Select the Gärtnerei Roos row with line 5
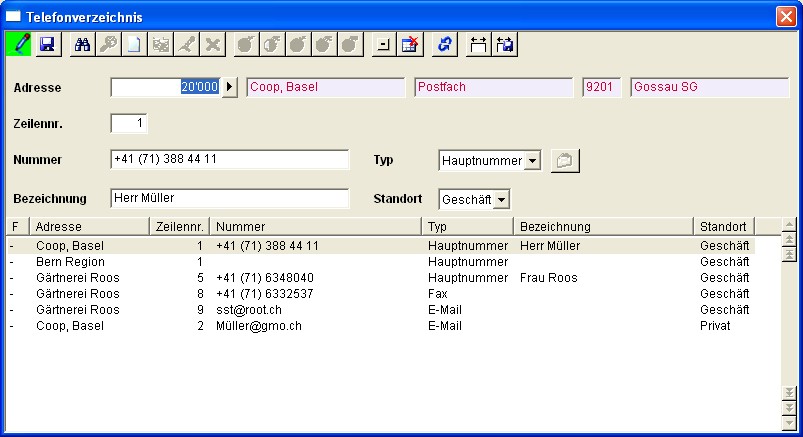Screen dimensions: 803x437 [x=381, y=278]
